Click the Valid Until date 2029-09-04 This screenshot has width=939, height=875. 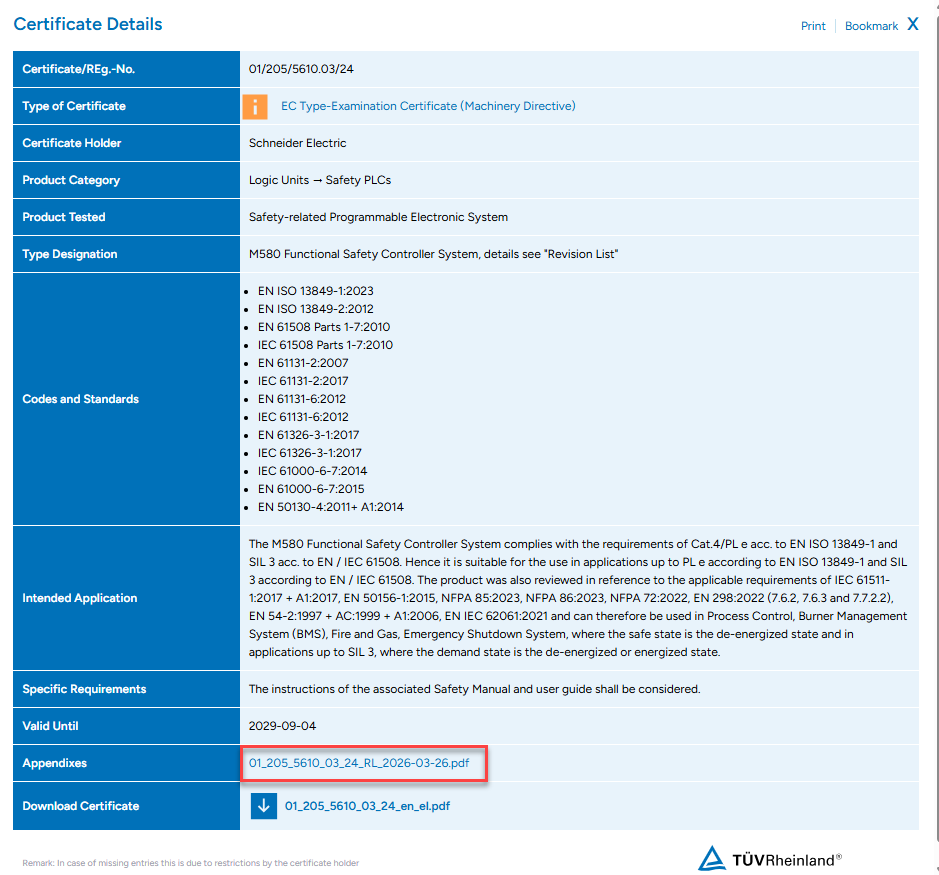tap(282, 726)
